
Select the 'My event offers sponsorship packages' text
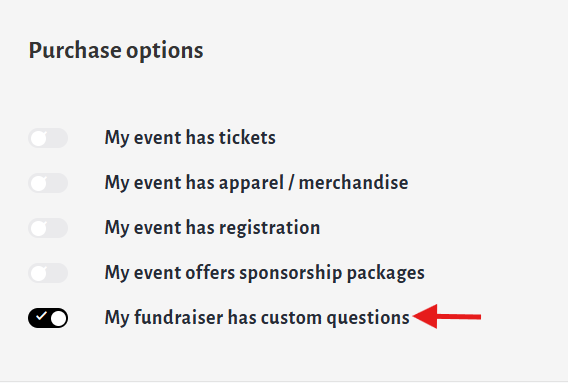tap(264, 273)
